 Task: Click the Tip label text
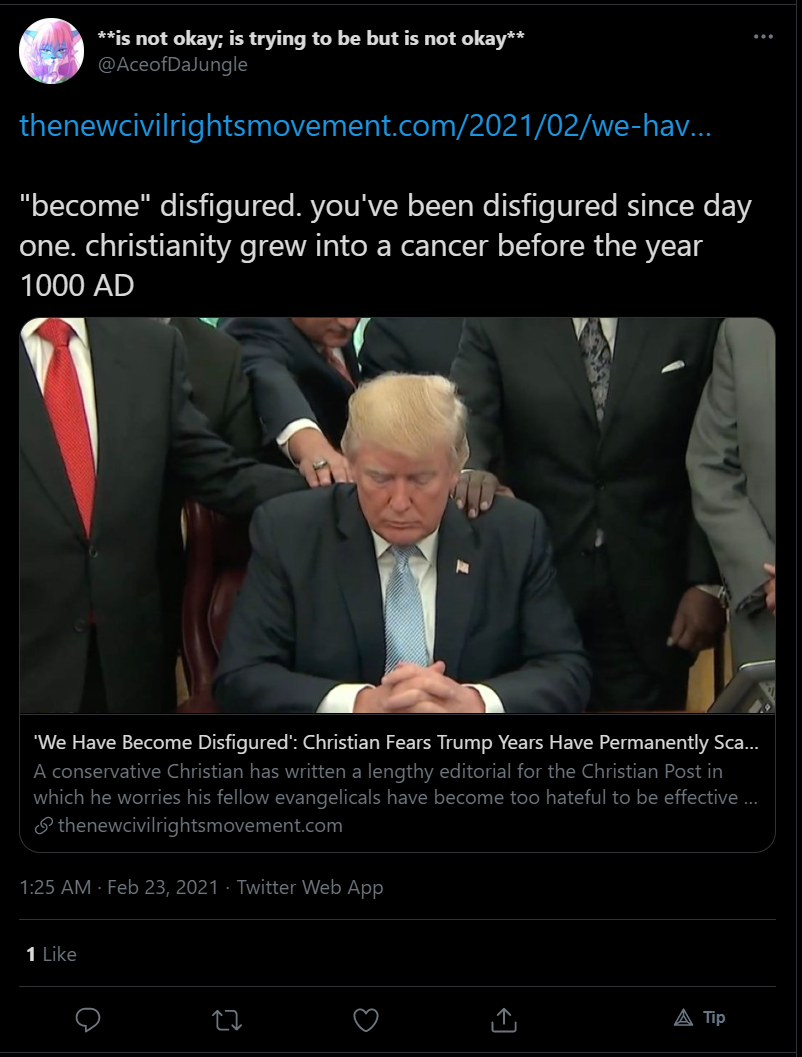tap(714, 1017)
